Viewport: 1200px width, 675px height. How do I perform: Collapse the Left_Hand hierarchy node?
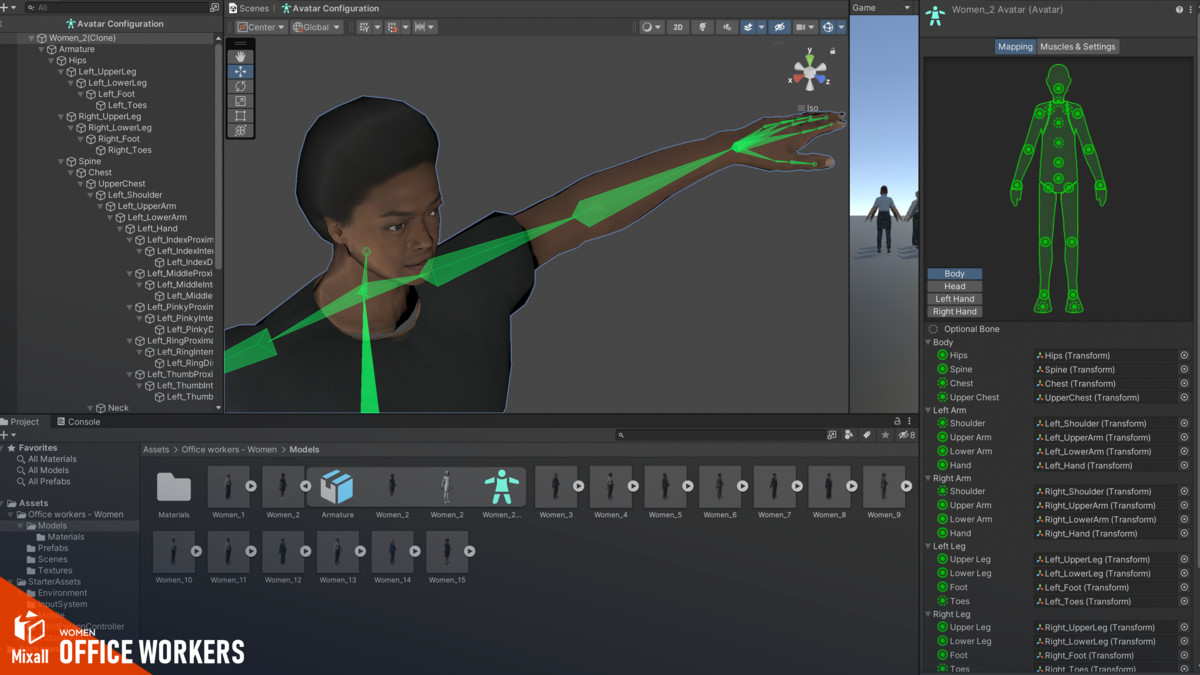[121, 229]
